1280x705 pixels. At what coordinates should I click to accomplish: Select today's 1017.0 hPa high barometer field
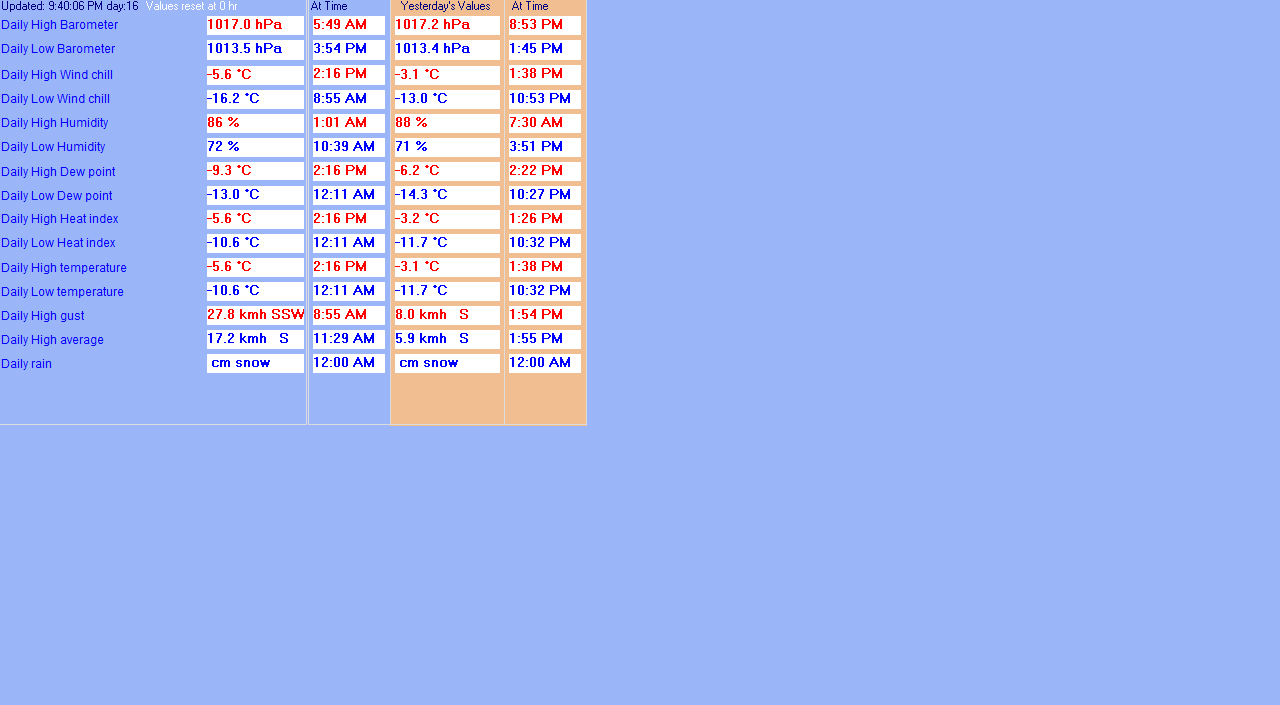[255, 25]
